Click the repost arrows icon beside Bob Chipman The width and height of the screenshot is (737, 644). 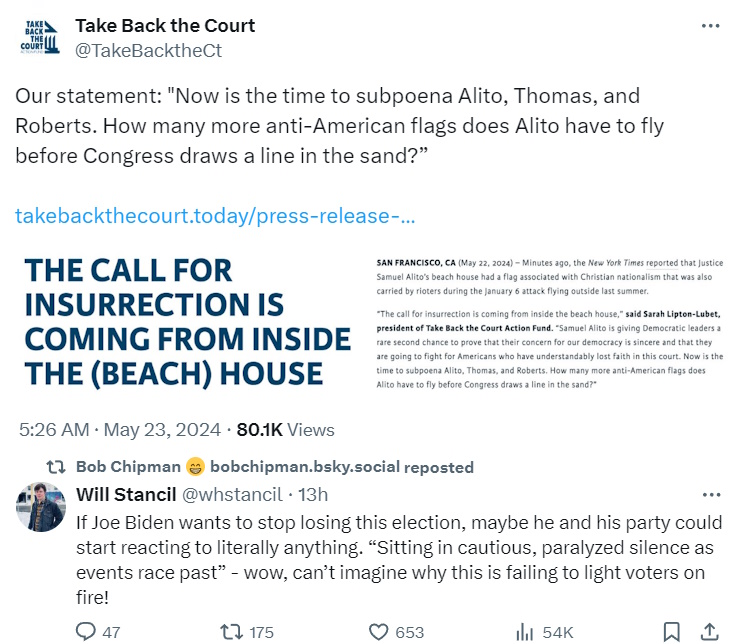58,467
